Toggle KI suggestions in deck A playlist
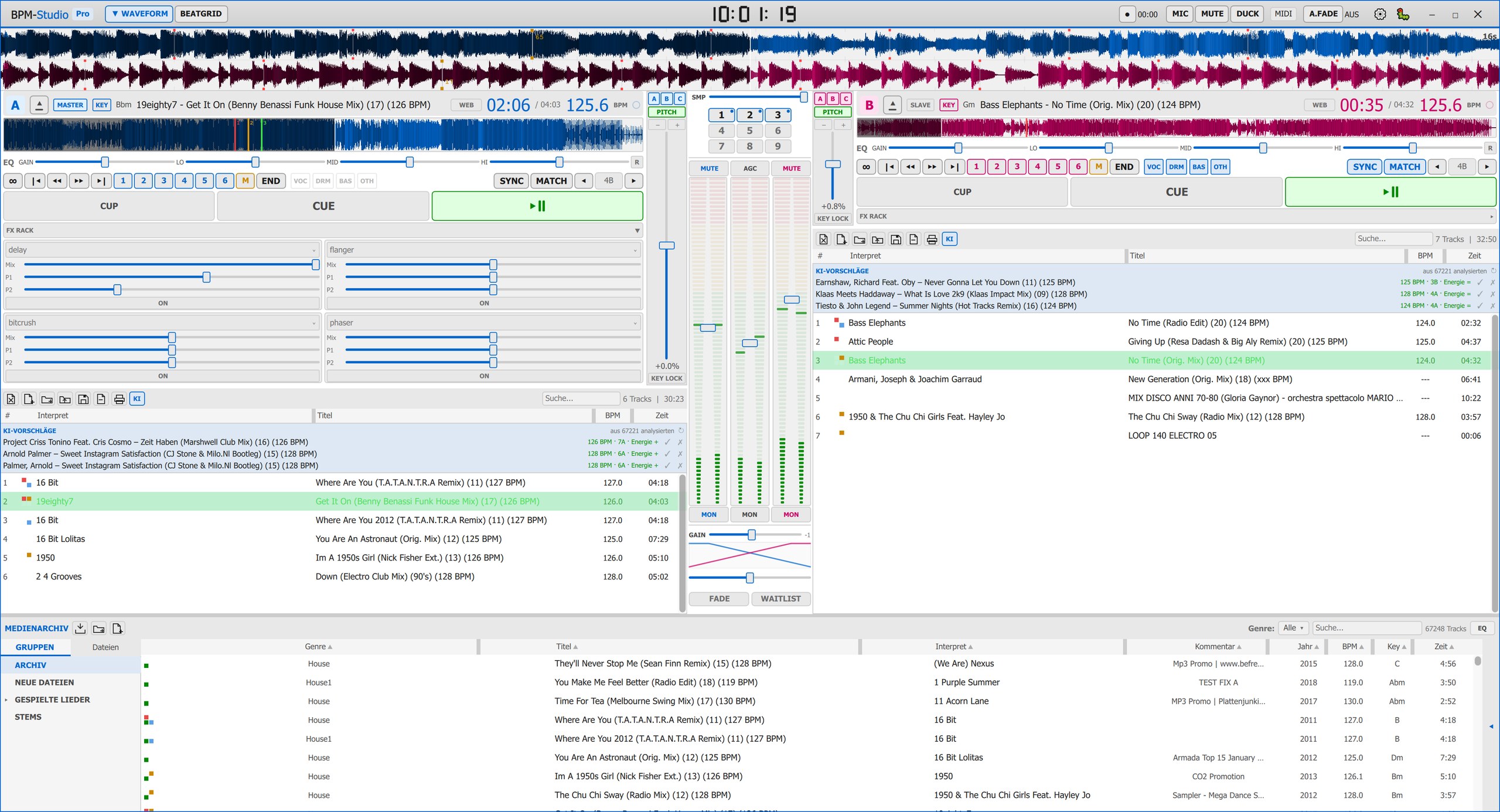 tap(137, 399)
